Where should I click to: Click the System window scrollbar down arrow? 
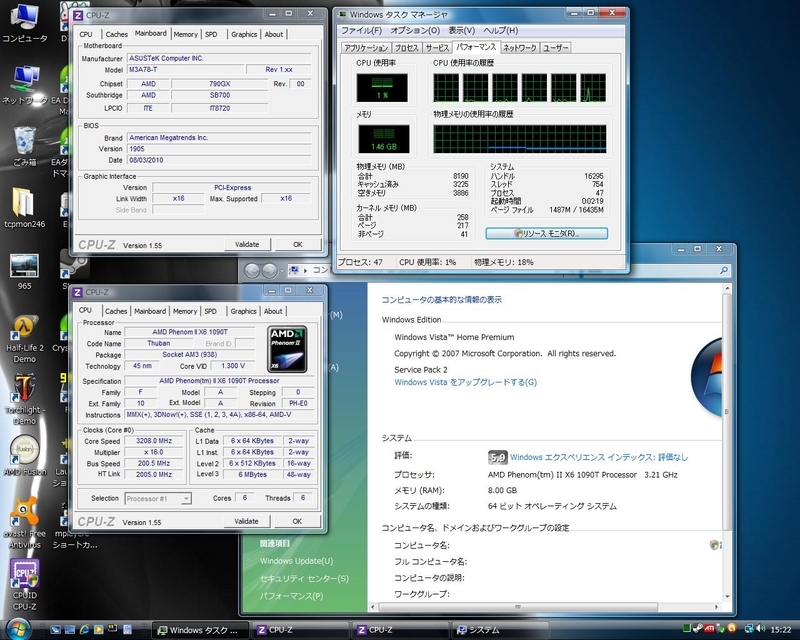pos(727,596)
